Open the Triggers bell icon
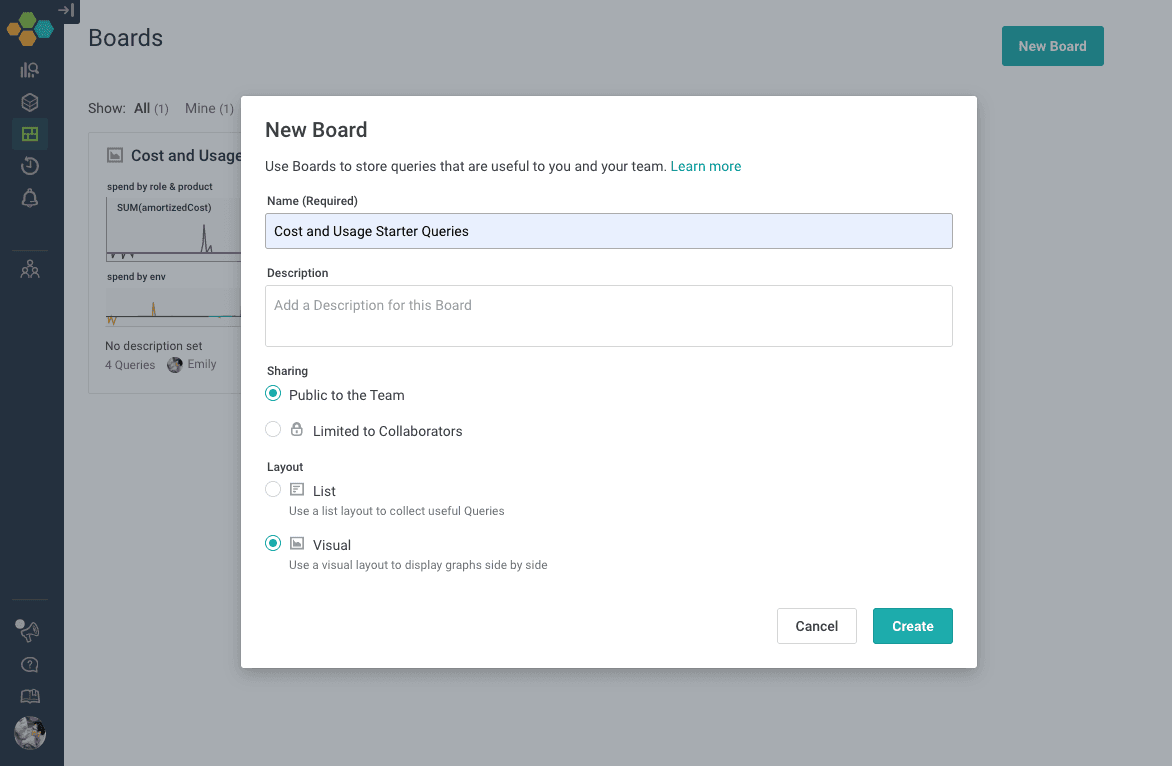This screenshot has height=766, width=1172. pos(30,198)
